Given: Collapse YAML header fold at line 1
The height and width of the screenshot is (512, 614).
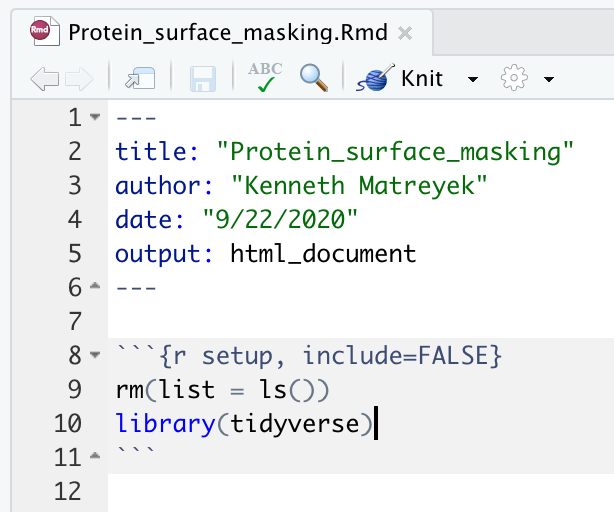Looking at the screenshot, I should click(95, 117).
